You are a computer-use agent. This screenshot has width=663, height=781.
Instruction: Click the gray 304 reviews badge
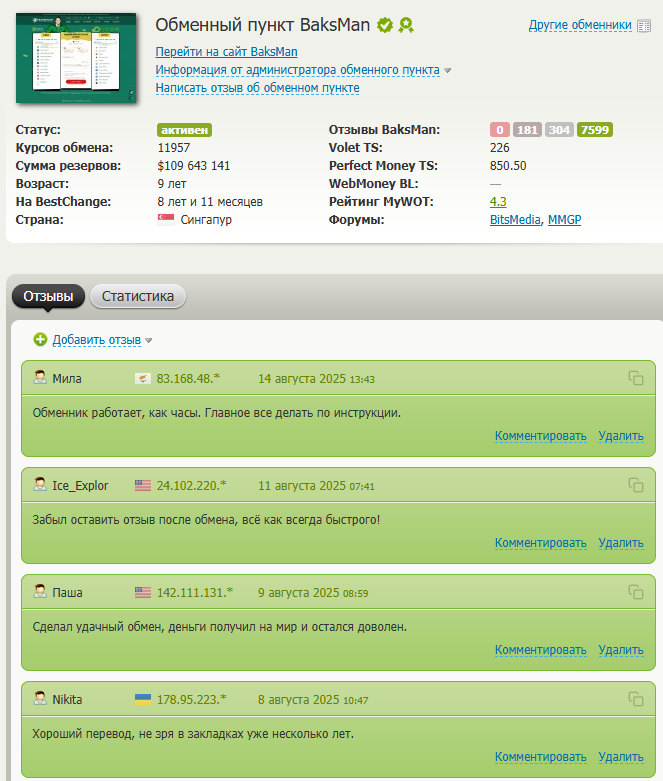559,130
